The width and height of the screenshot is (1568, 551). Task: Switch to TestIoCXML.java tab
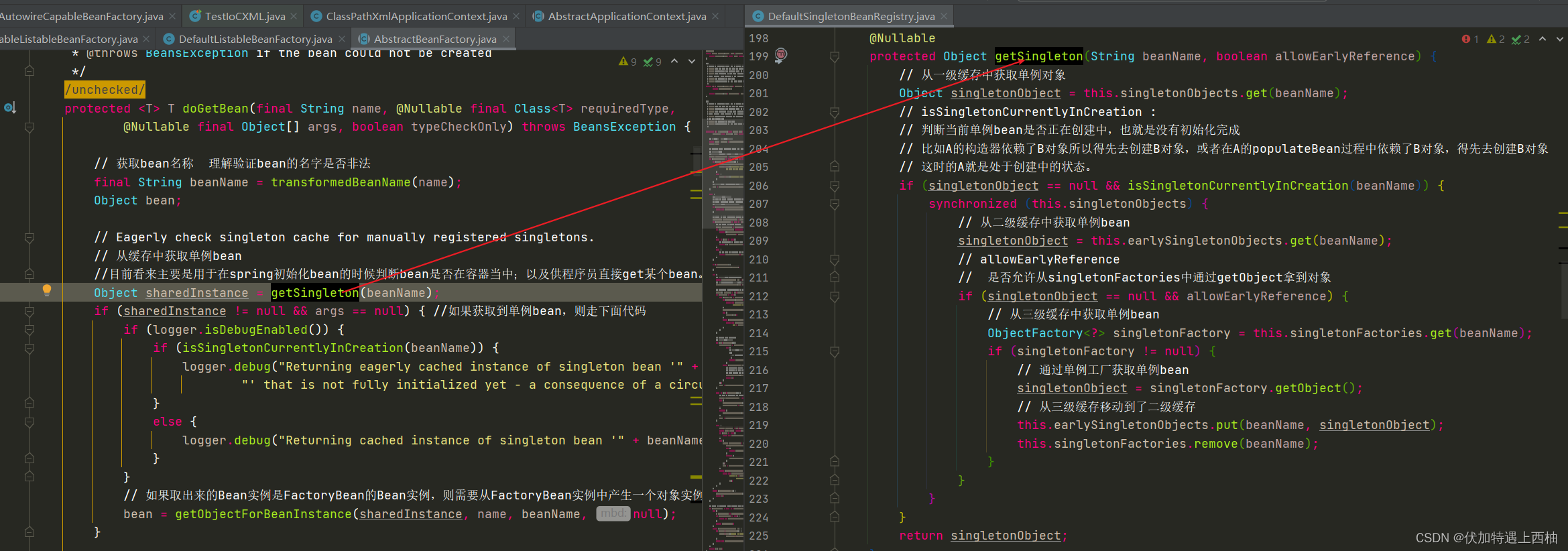click(x=244, y=16)
